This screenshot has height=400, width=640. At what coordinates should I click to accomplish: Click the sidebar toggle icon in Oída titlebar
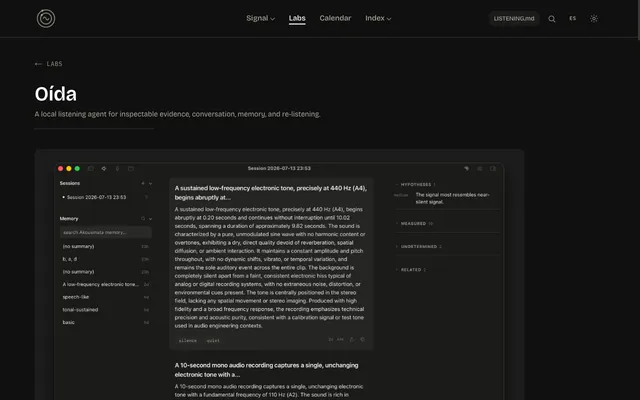point(91,168)
